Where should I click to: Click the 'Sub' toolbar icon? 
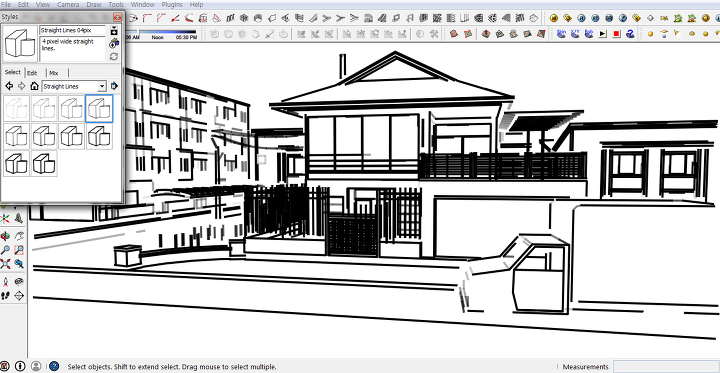(x=589, y=34)
